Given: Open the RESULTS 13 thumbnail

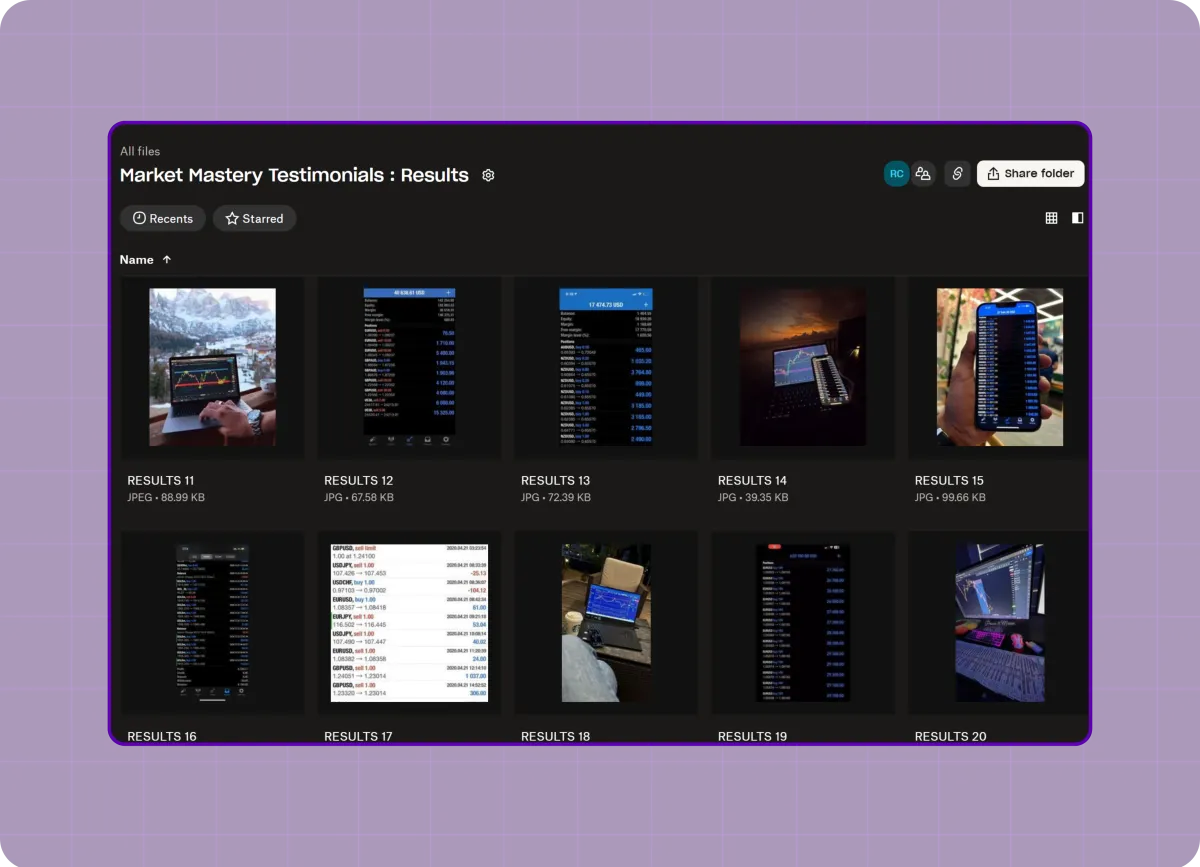Looking at the screenshot, I should click(606, 367).
